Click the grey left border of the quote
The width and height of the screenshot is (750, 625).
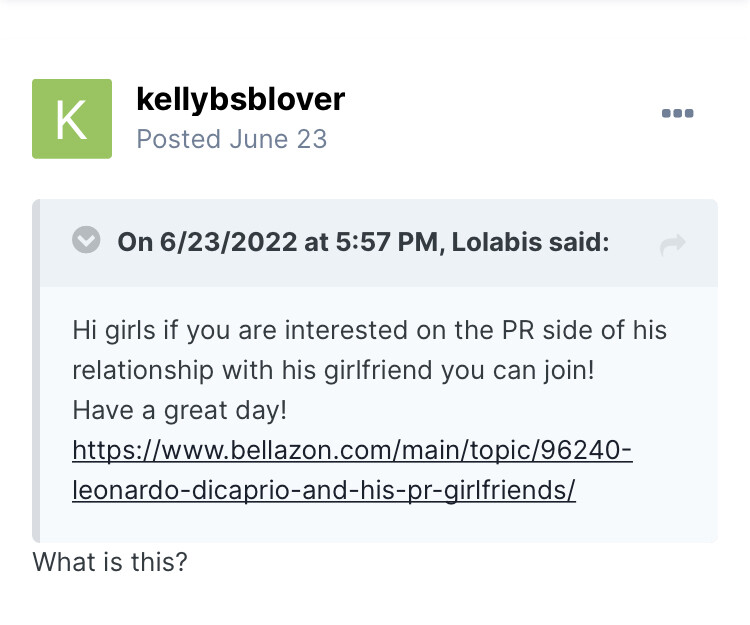(x=36, y=370)
